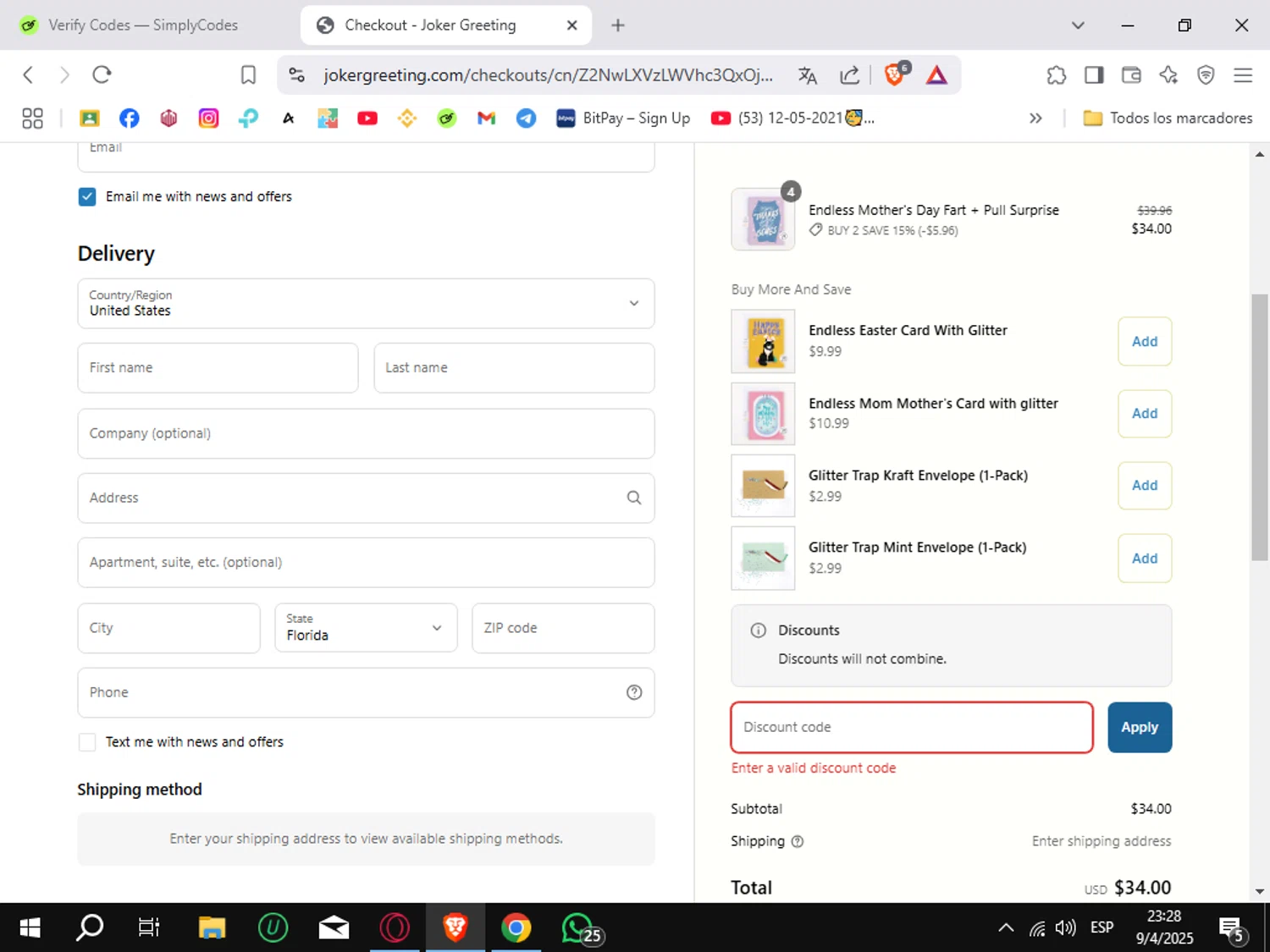Toggle the browser sidebar panel
1270x952 pixels.
(1094, 75)
